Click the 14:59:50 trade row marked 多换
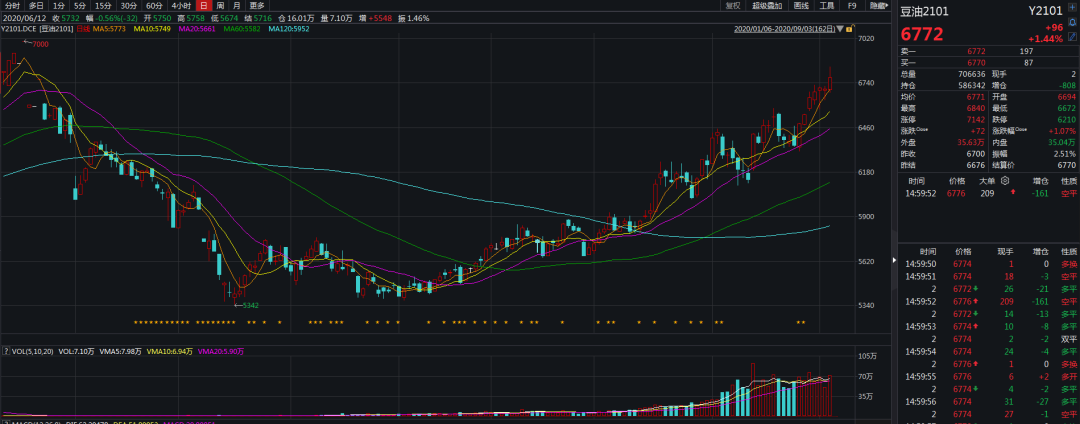1080x424 pixels. [x=988, y=264]
